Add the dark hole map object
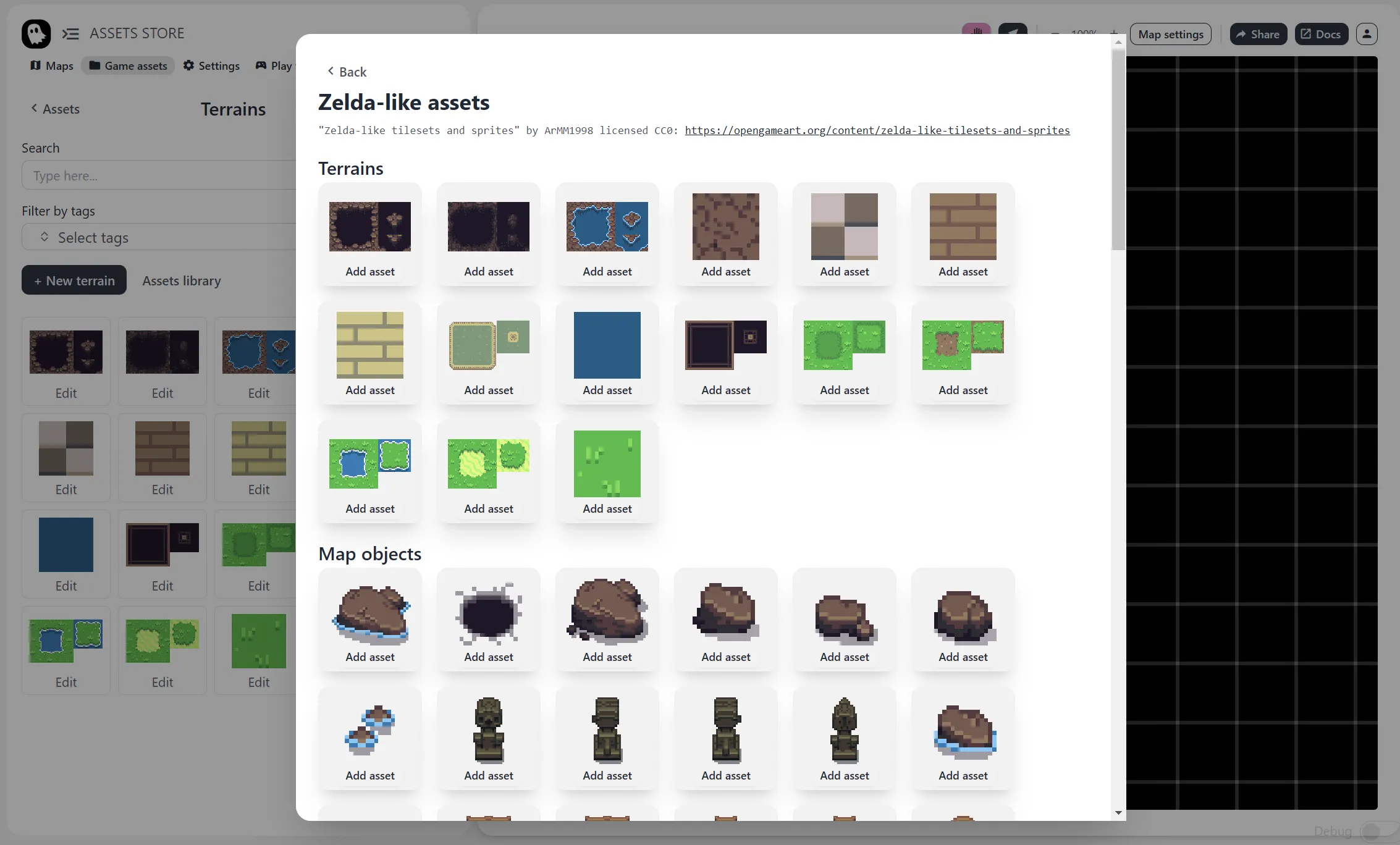This screenshot has height=845, width=1400. [x=488, y=657]
